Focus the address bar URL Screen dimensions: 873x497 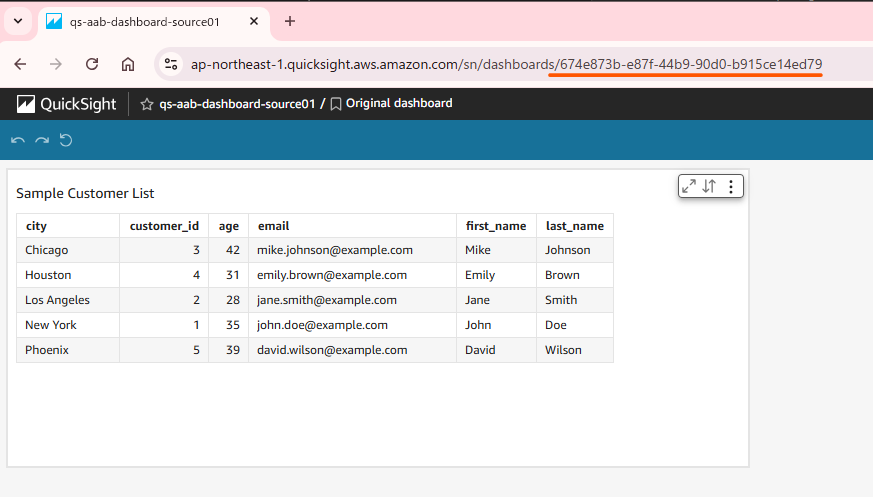[506, 65]
